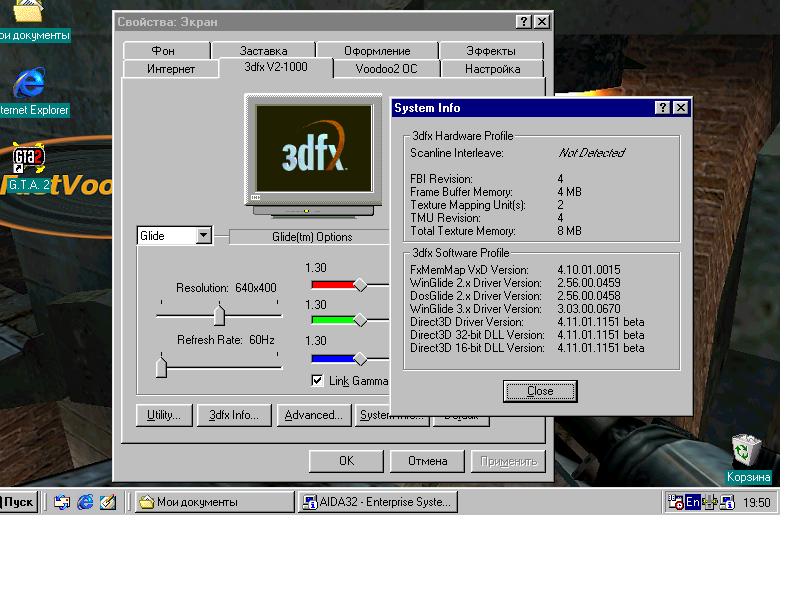Click the AIDA32 tray icon next to clock

click(x=727, y=503)
